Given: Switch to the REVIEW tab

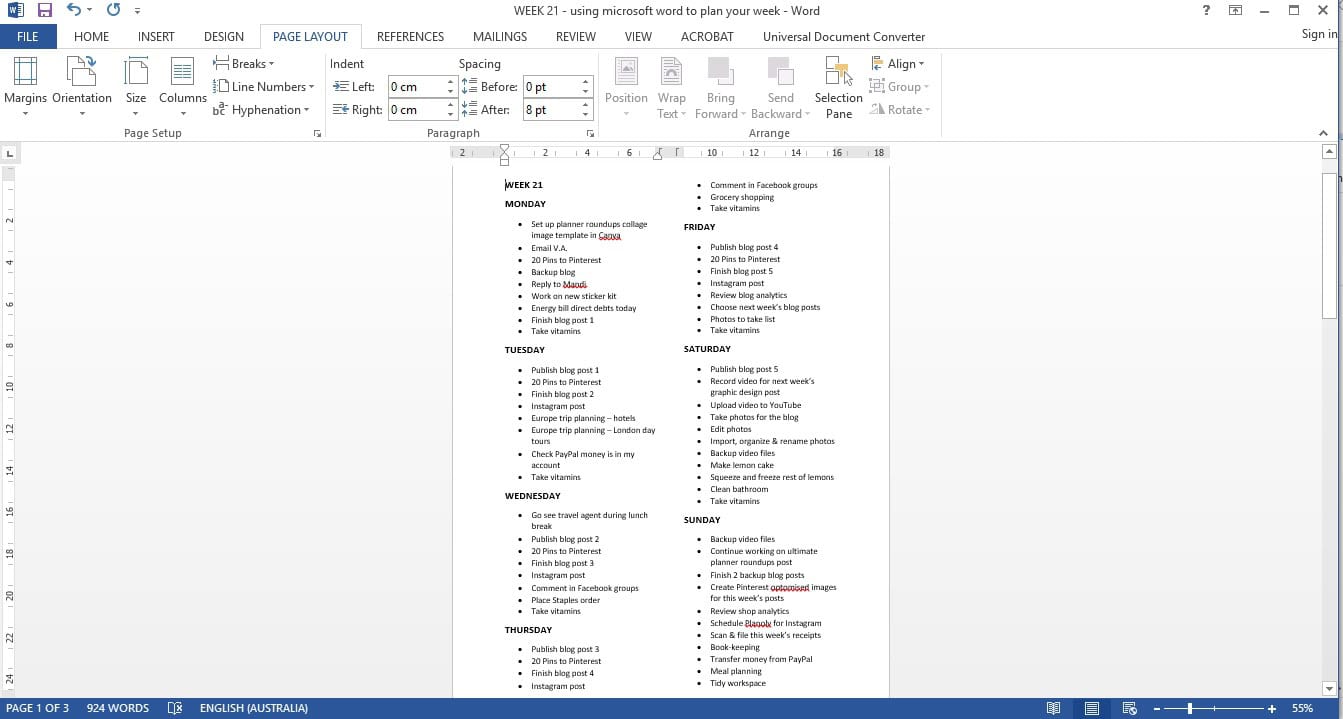Looking at the screenshot, I should click(576, 37).
